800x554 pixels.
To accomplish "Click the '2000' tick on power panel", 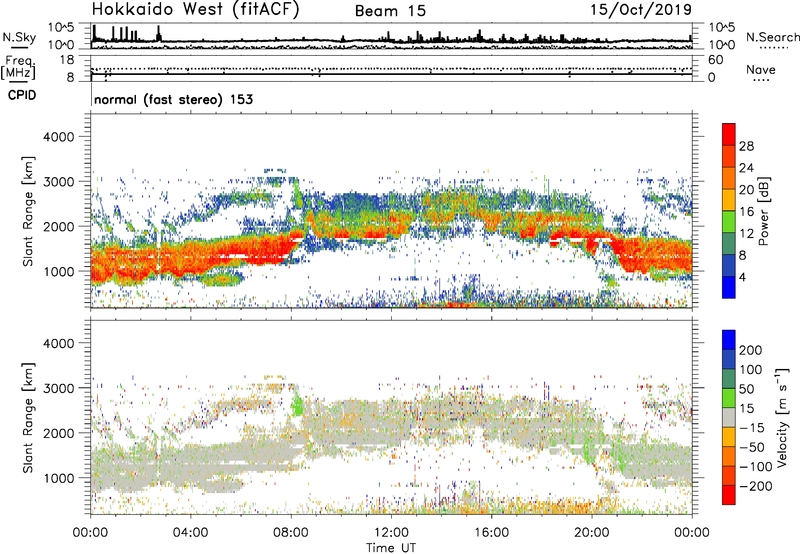I will [58, 226].
